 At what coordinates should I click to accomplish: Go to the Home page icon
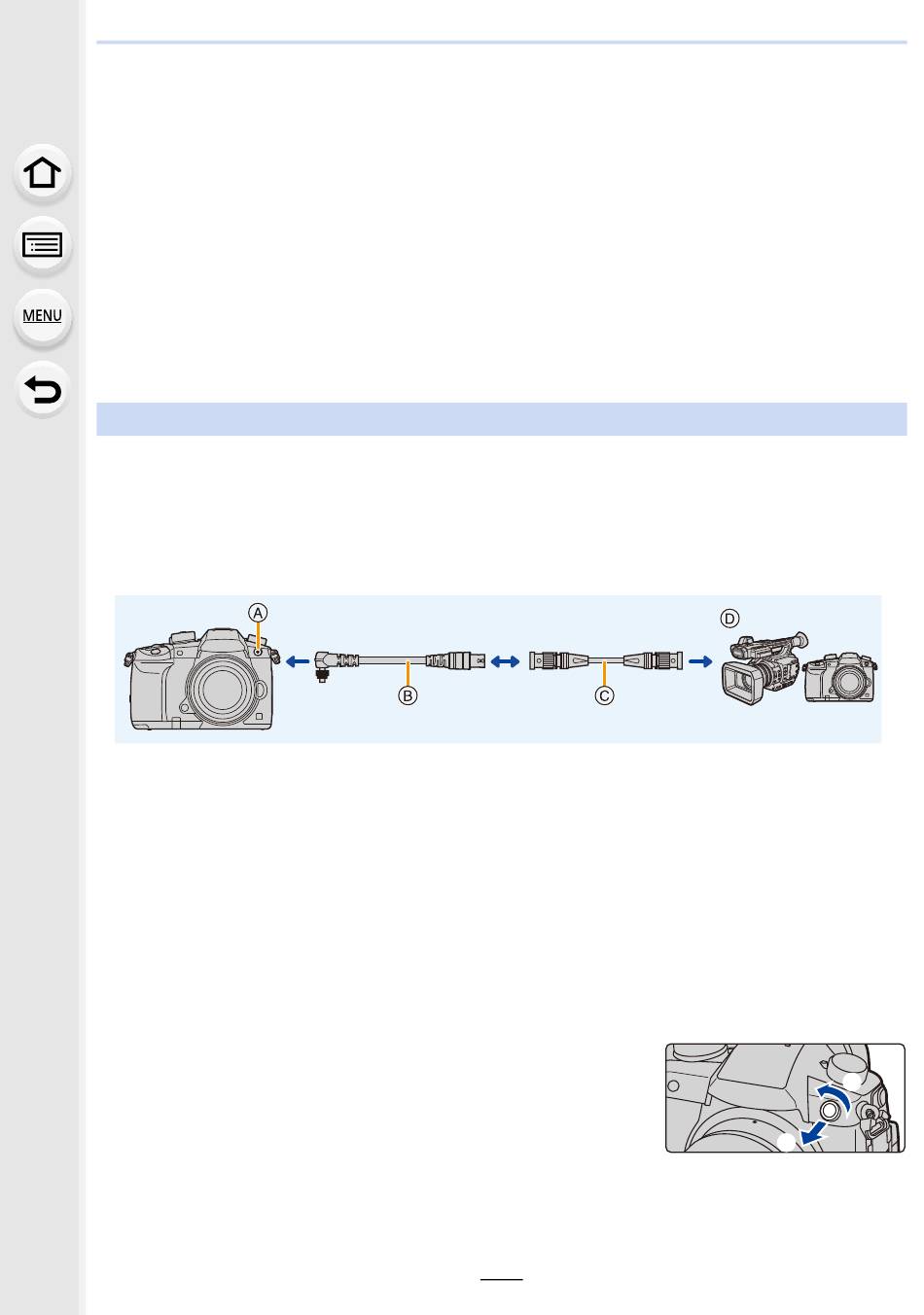(x=43, y=174)
